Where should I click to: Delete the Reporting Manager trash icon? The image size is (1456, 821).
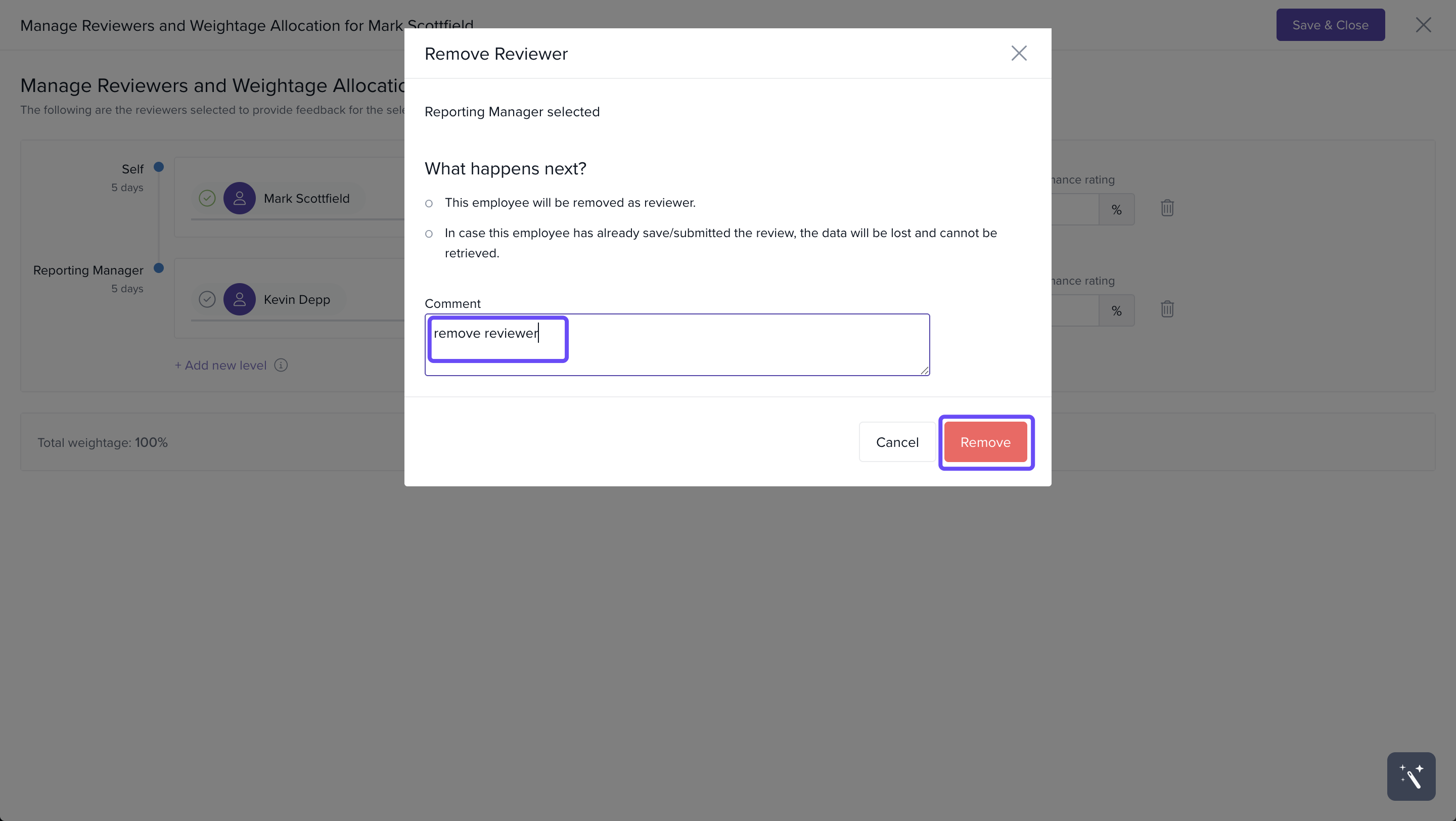pos(1167,309)
